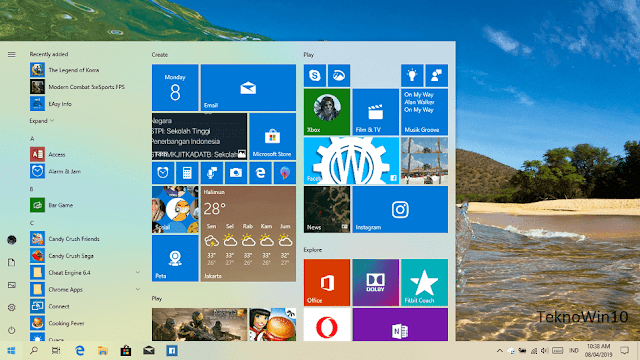The image size is (640, 360).
Task: Open the Alarm clock small tile
Action: click(x=163, y=173)
